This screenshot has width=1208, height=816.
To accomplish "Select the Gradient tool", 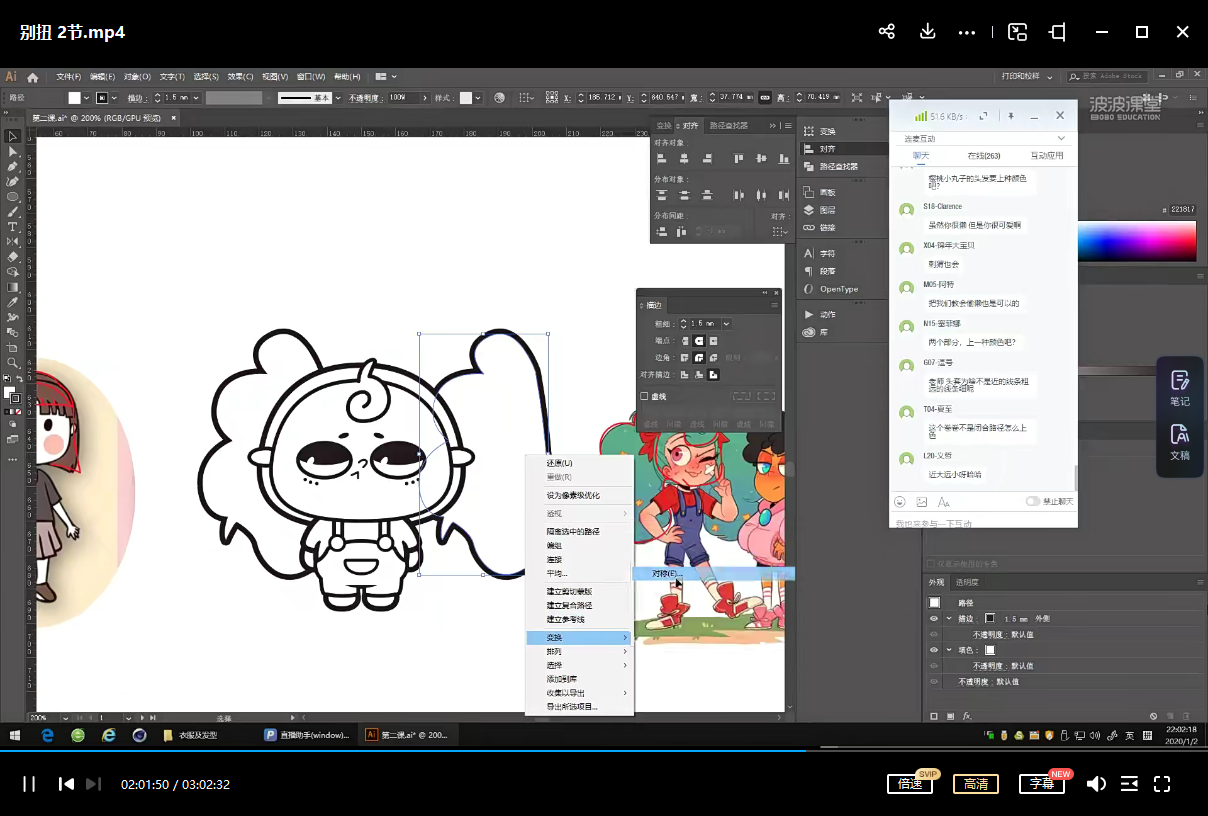I will (13, 286).
